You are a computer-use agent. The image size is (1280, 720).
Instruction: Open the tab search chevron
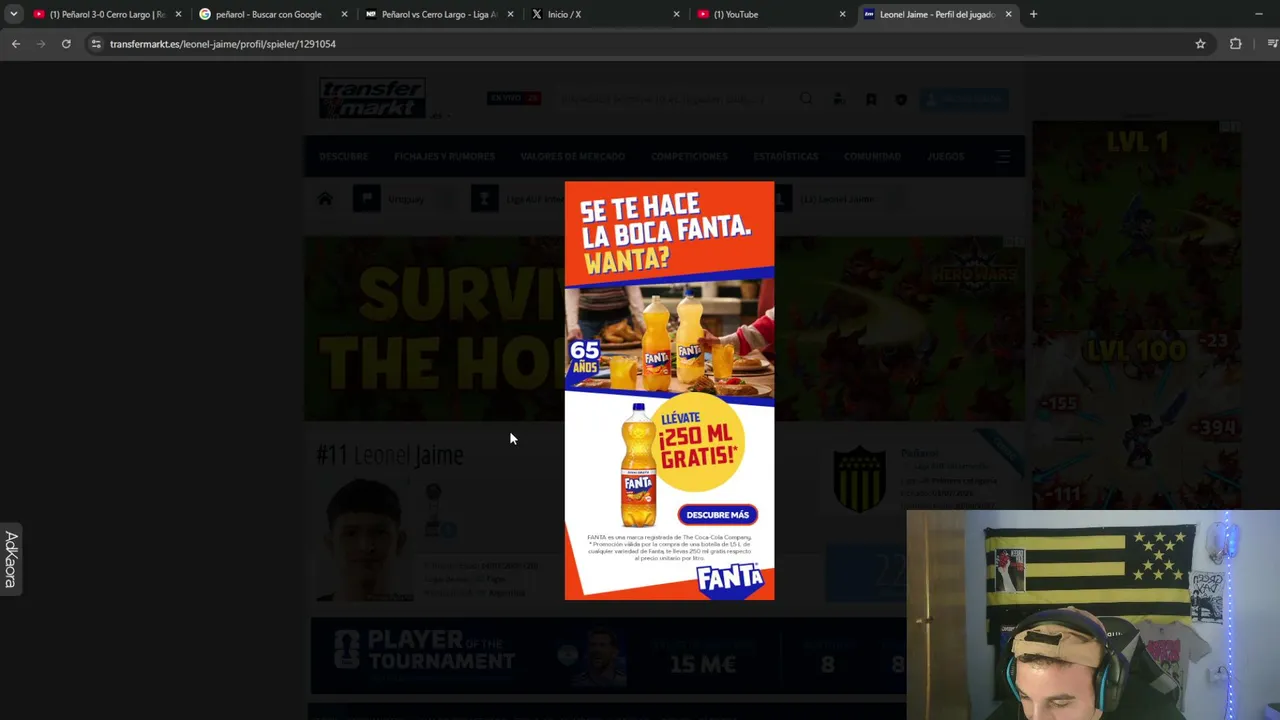coord(14,14)
